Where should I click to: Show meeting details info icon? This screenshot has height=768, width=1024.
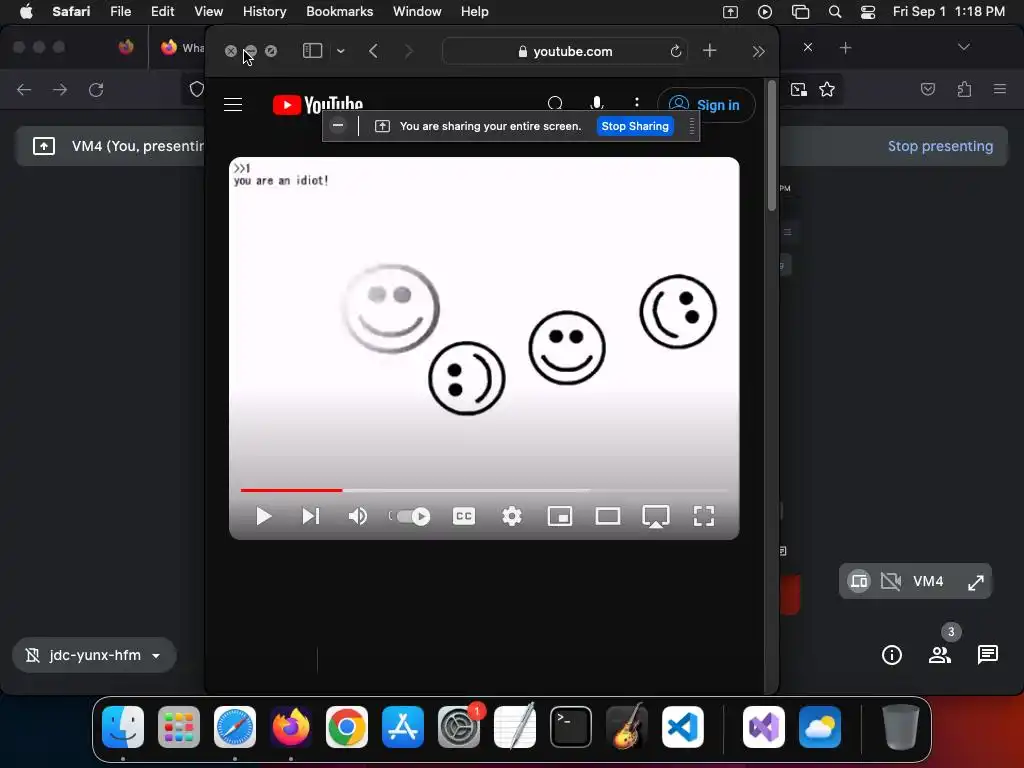tap(891, 655)
